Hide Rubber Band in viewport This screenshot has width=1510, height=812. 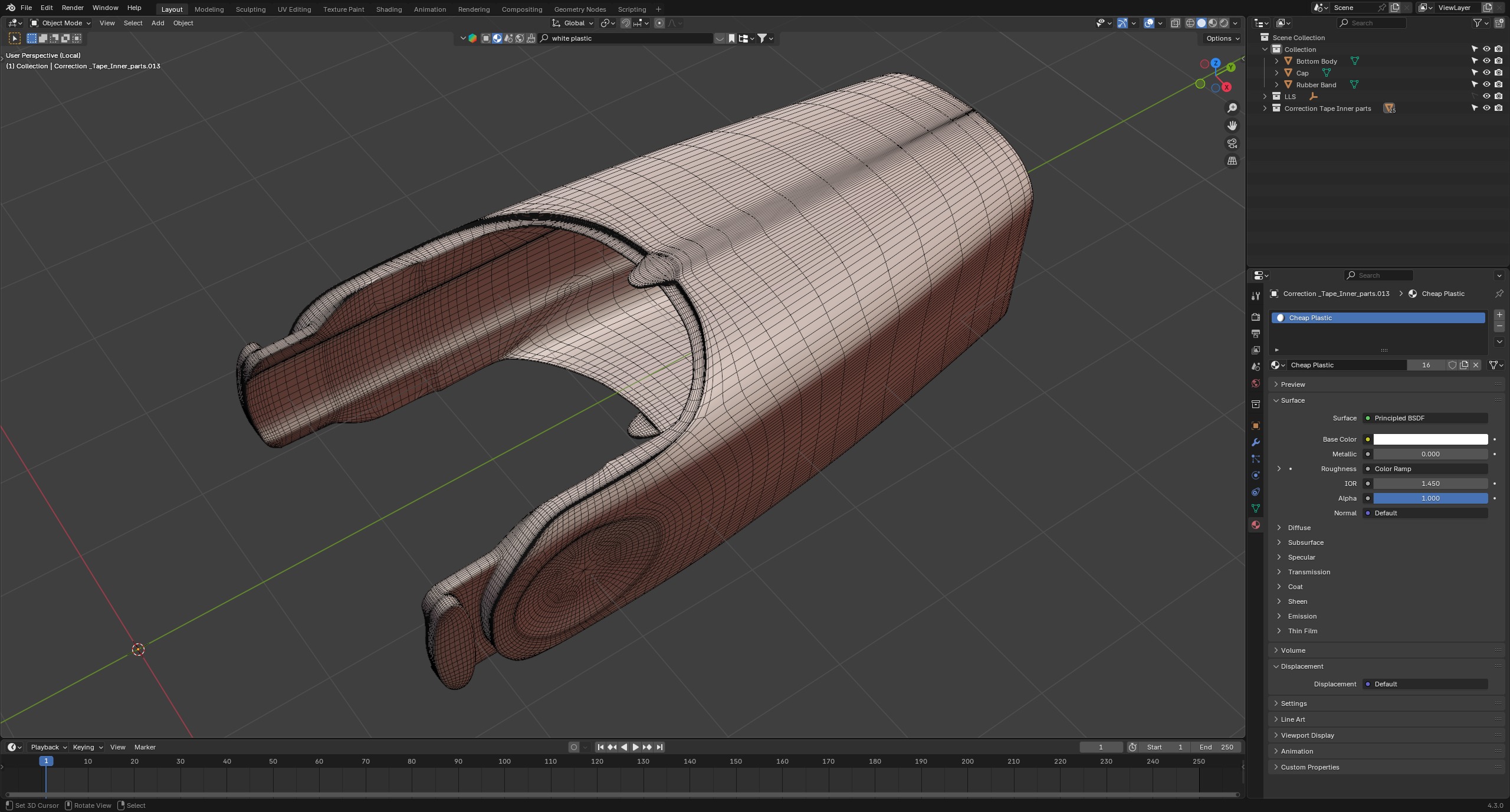[1486, 84]
